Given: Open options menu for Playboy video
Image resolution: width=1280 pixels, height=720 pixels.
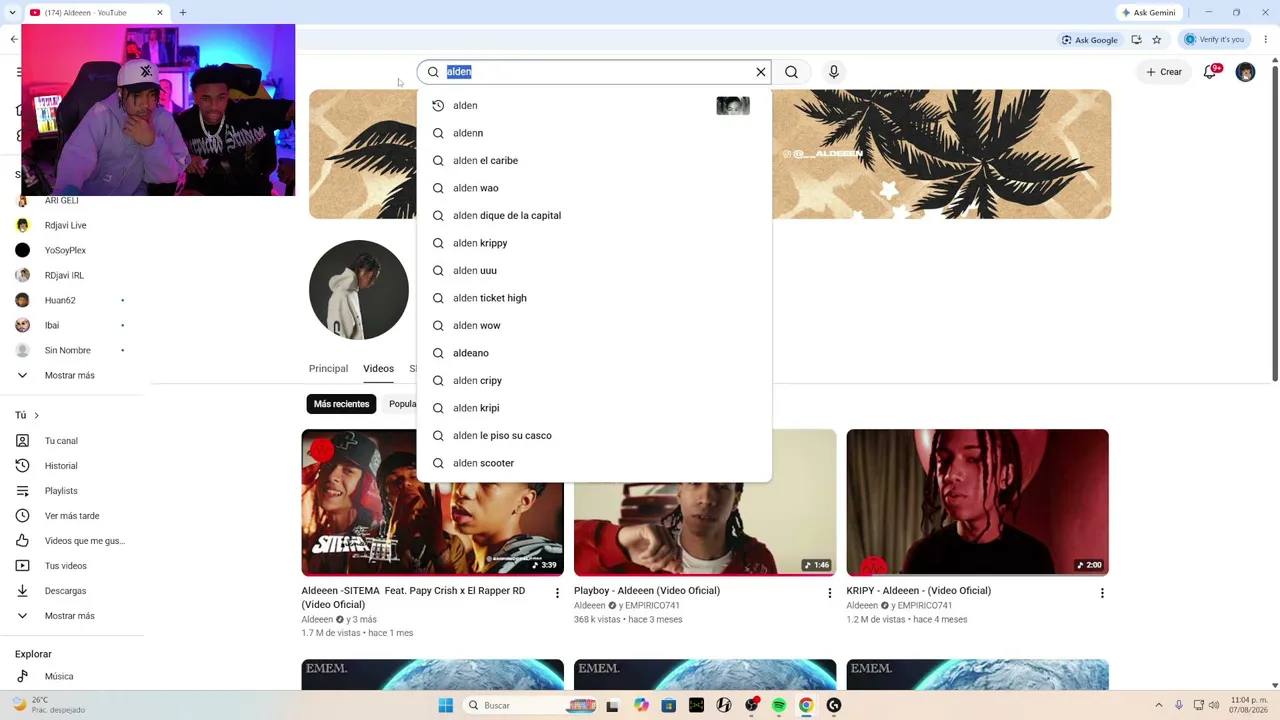Looking at the screenshot, I should click(x=829, y=593).
